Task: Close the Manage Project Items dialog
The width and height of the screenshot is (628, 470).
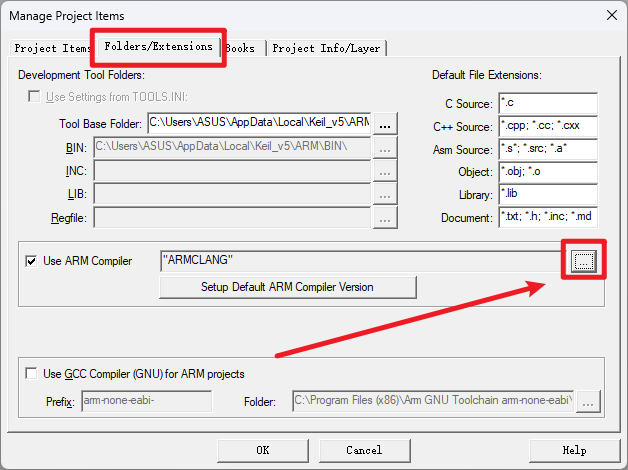Action: tap(610, 13)
